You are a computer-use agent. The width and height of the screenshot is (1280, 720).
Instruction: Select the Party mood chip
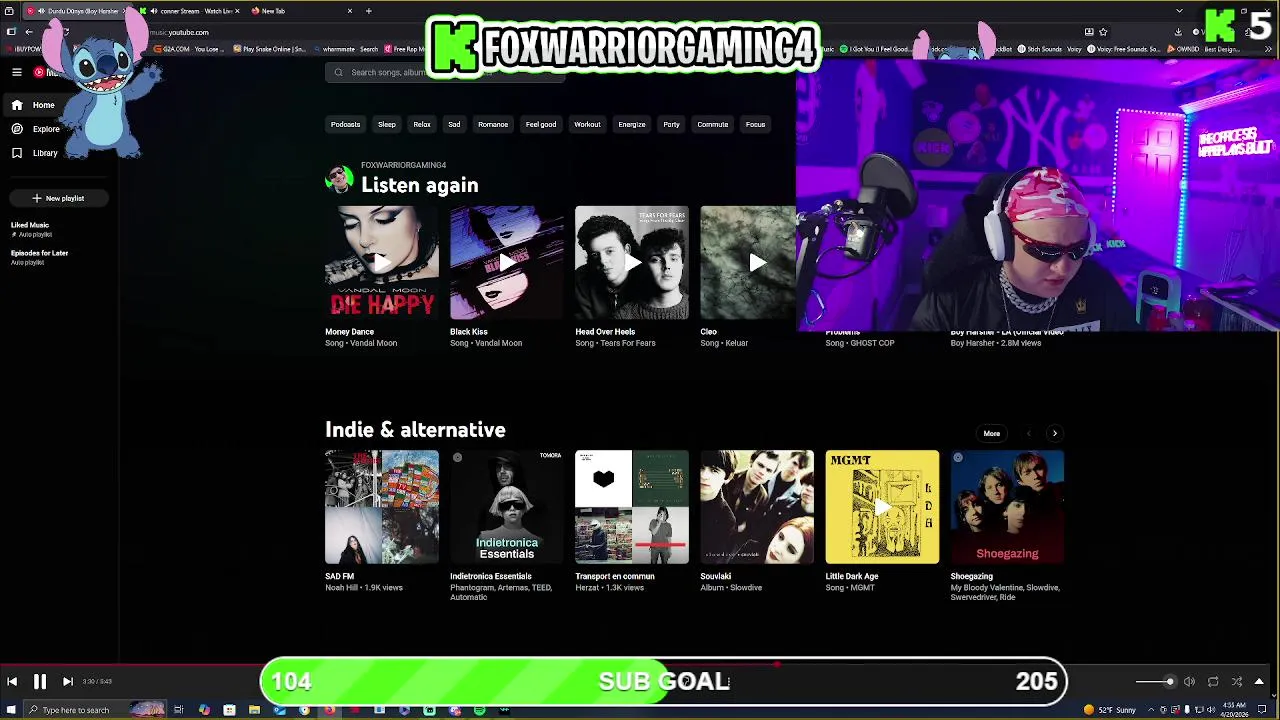click(671, 124)
